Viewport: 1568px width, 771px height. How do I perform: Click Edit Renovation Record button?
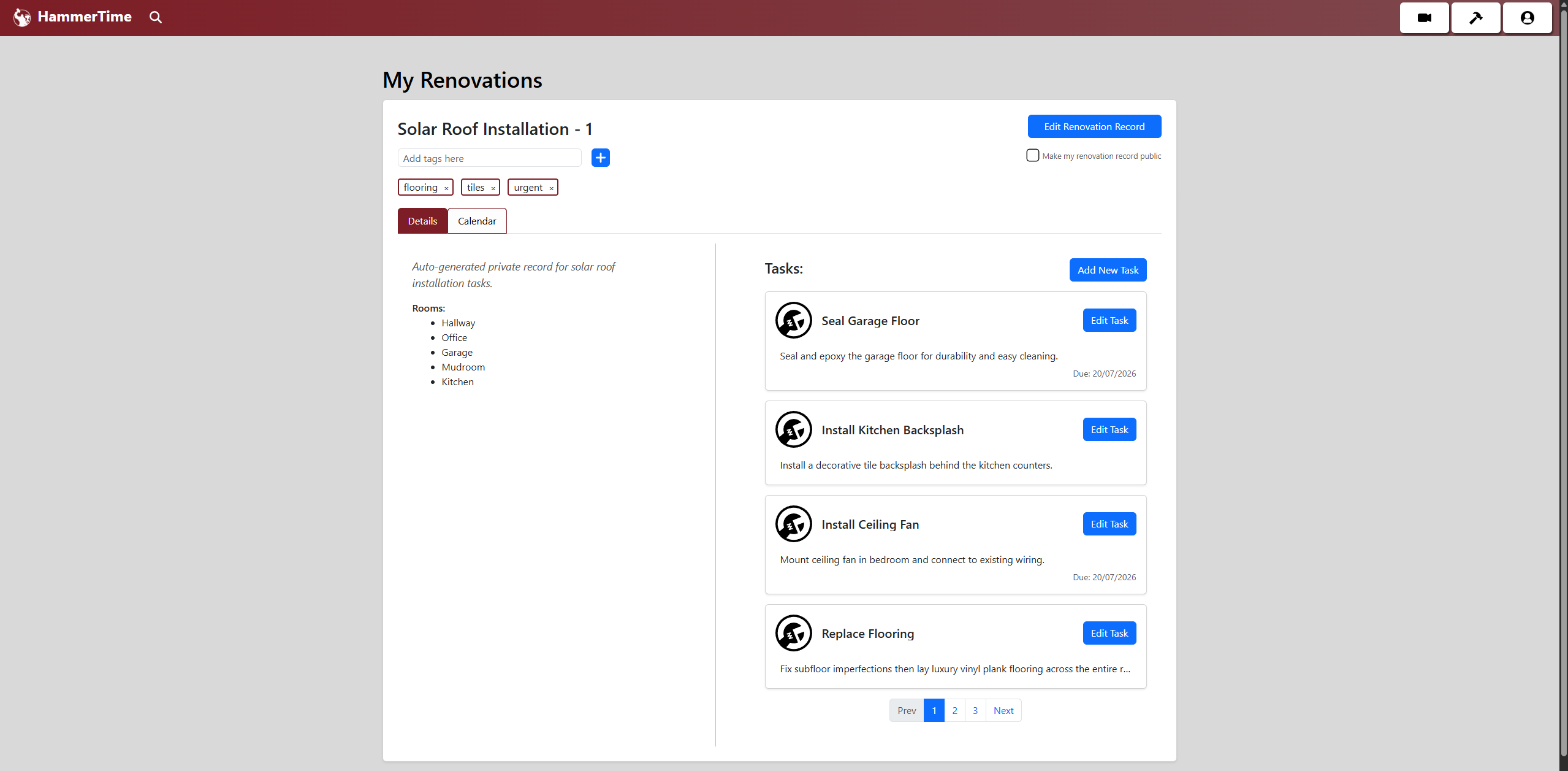[x=1094, y=126]
